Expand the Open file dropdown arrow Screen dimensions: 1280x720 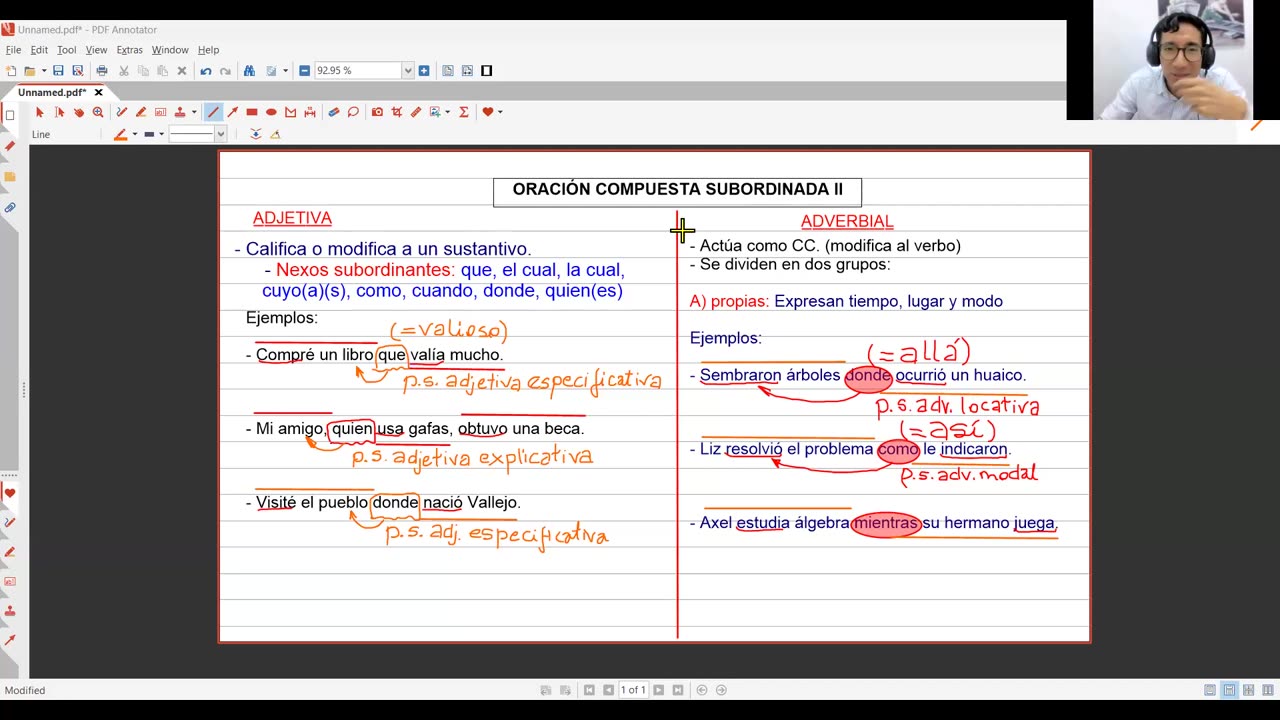tap(44, 71)
